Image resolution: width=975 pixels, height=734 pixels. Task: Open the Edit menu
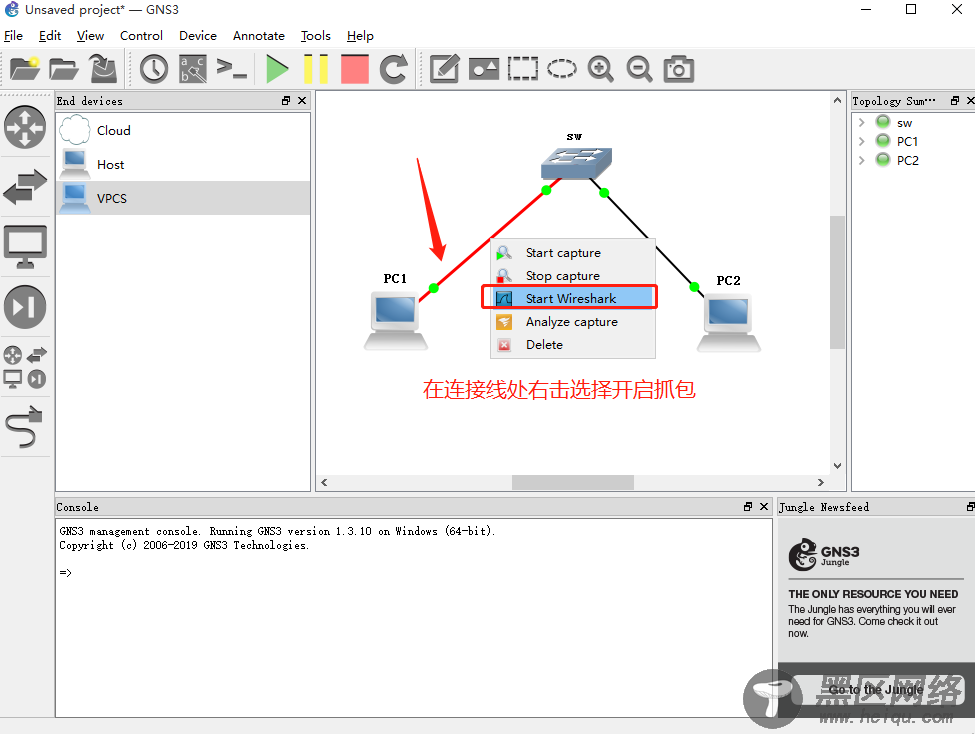(50, 35)
